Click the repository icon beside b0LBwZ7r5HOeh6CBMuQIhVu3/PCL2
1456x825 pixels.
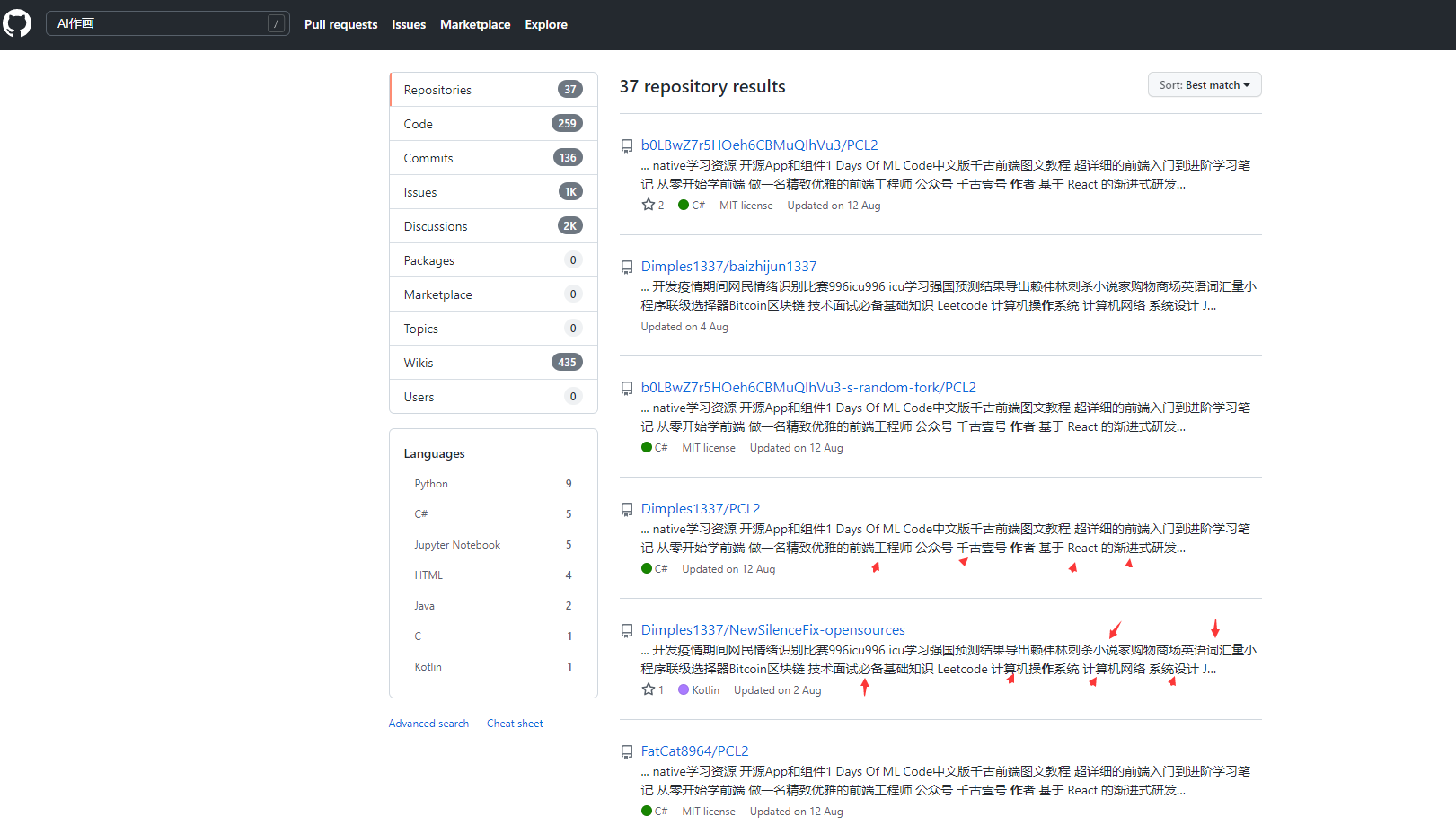pyautogui.click(x=627, y=145)
